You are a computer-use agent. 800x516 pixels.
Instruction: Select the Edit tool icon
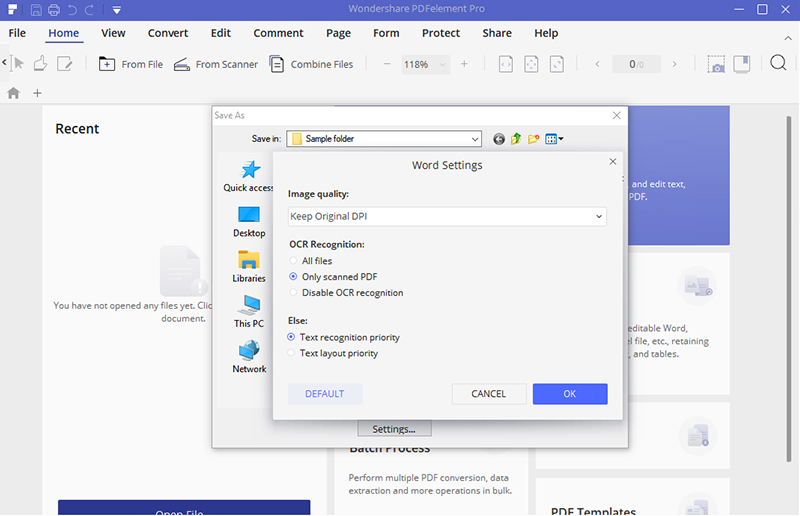64,64
